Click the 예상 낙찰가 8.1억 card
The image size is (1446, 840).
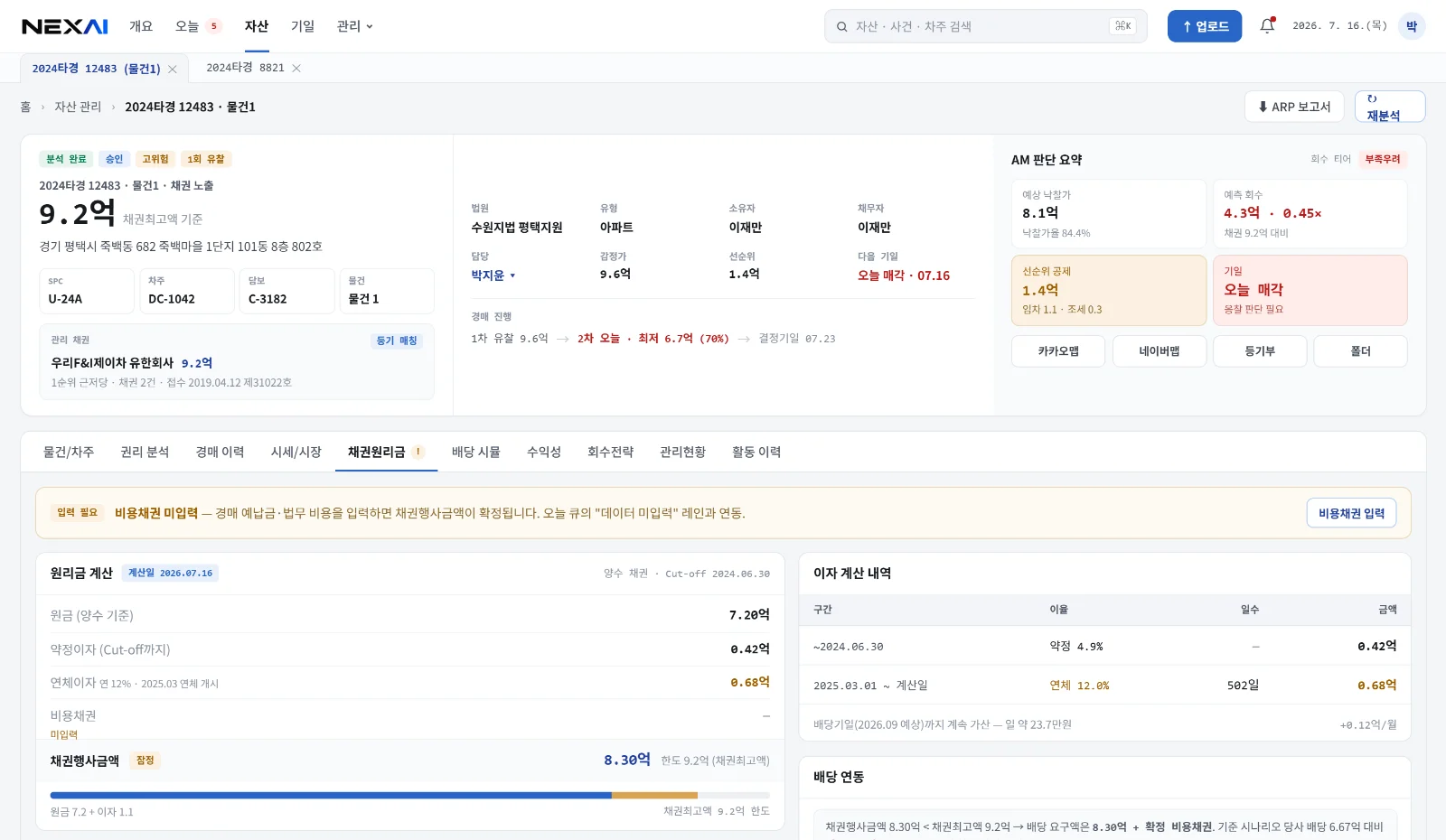(1109, 214)
